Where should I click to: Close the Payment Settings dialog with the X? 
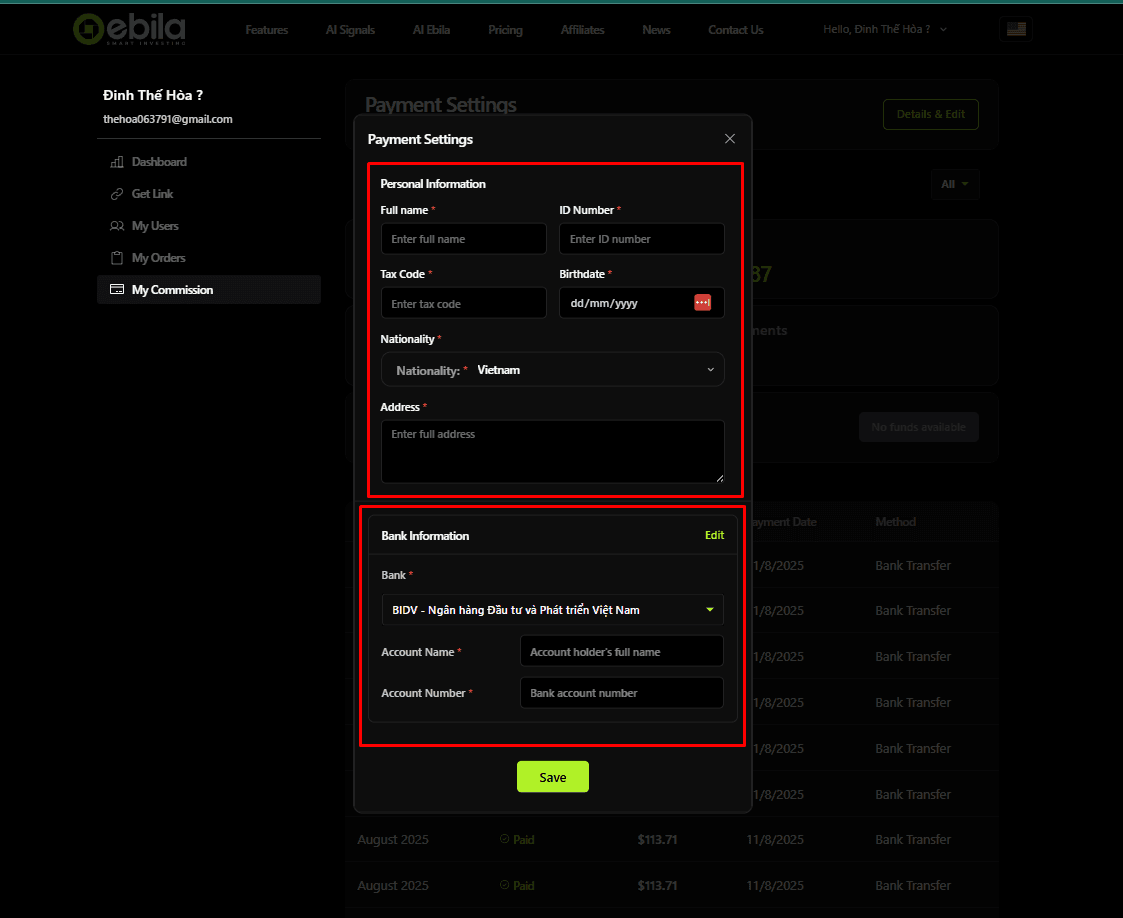(x=729, y=138)
